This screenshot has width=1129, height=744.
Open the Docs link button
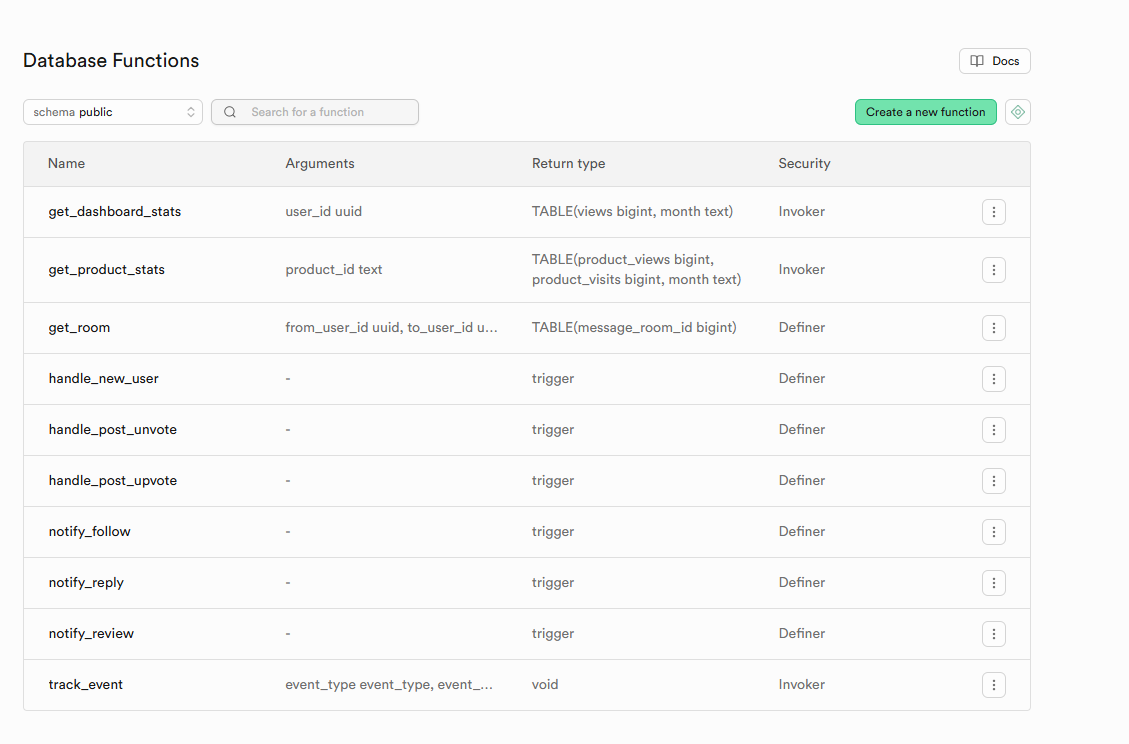click(x=994, y=61)
